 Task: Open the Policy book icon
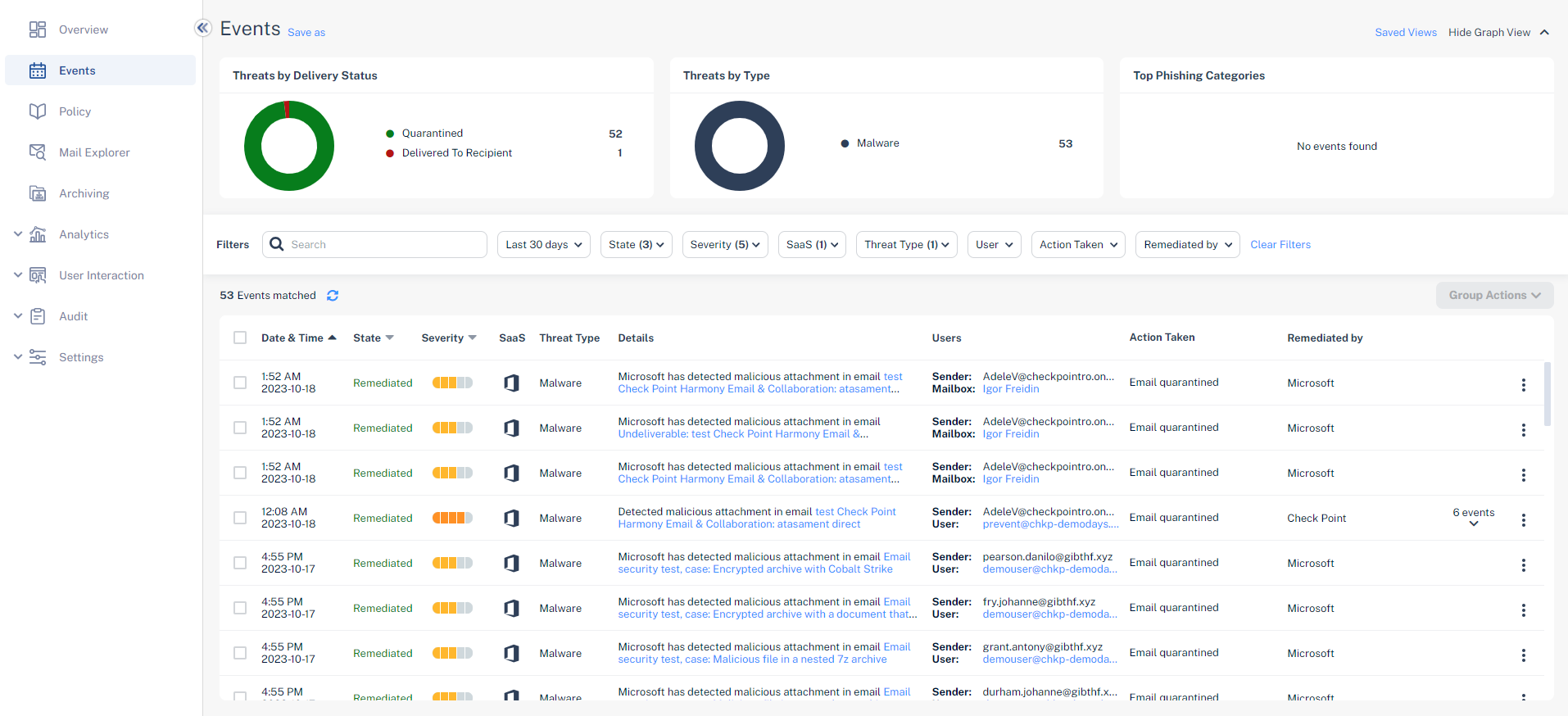(38, 111)
